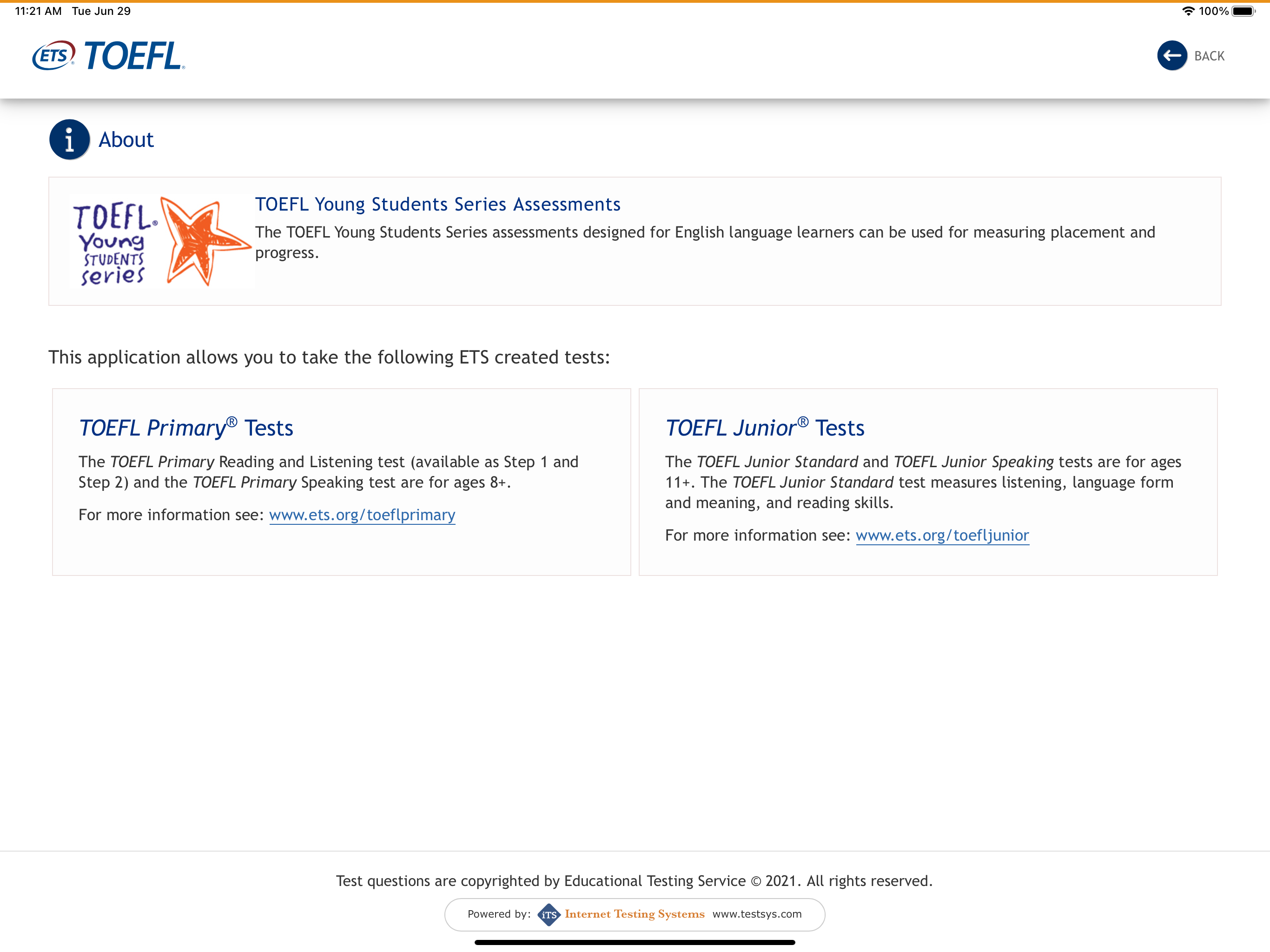Tap the About heading text
The width and height of the screenshot is (1270, 952).
click(x=126, y=140)
